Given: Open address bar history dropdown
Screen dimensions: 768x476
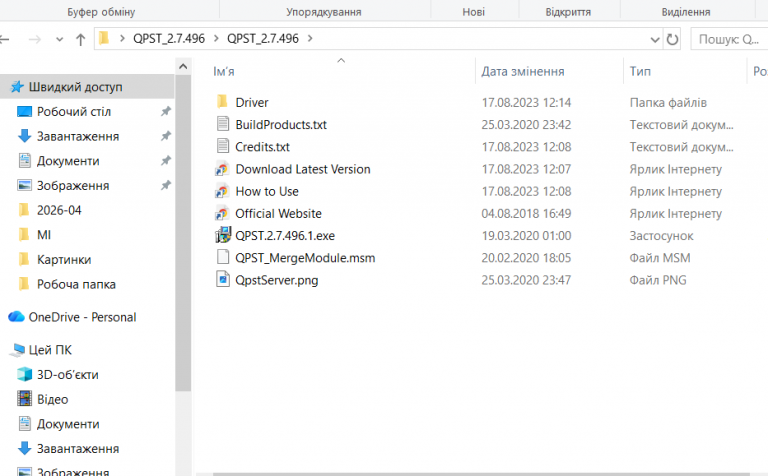Looking at the screenshot, I should [655, 39].
